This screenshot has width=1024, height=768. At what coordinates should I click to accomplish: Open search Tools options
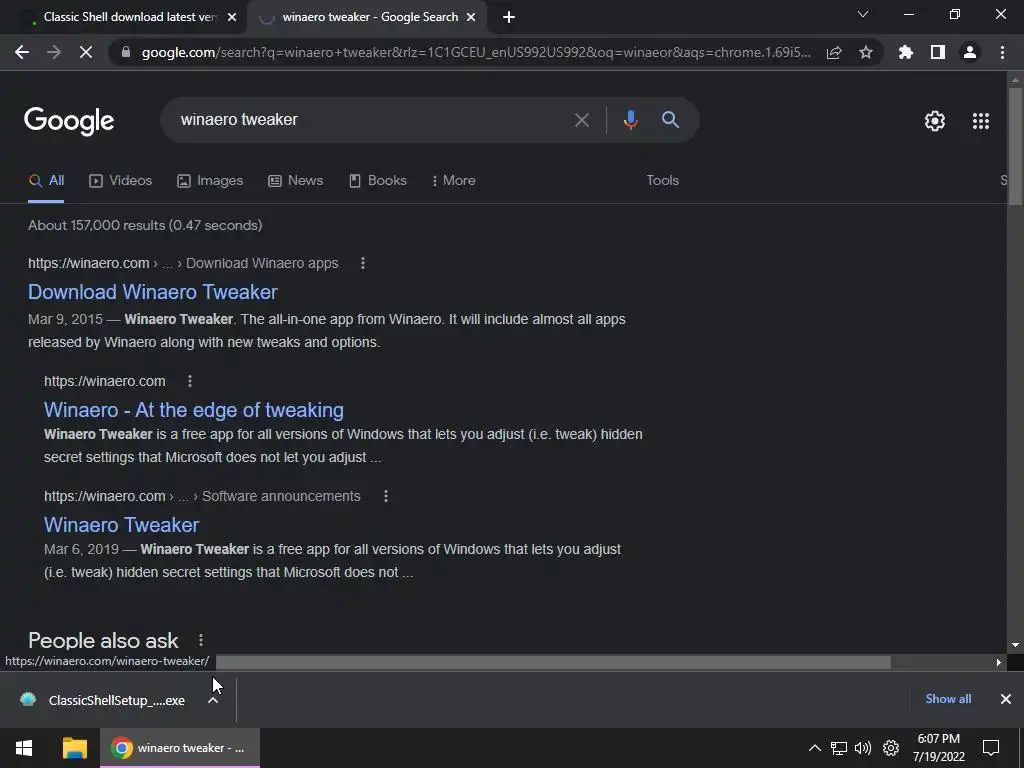click(x=662, y=181)
